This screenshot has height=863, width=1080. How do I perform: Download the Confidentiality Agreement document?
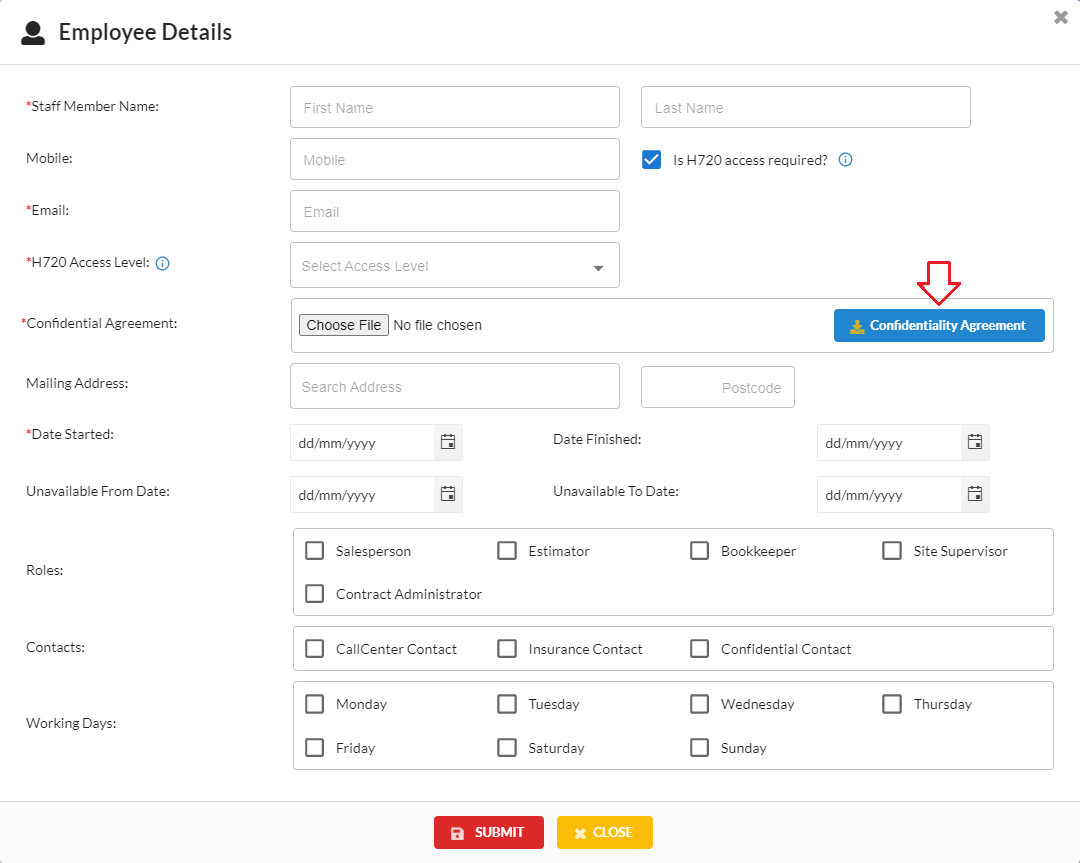coord(939,325)
